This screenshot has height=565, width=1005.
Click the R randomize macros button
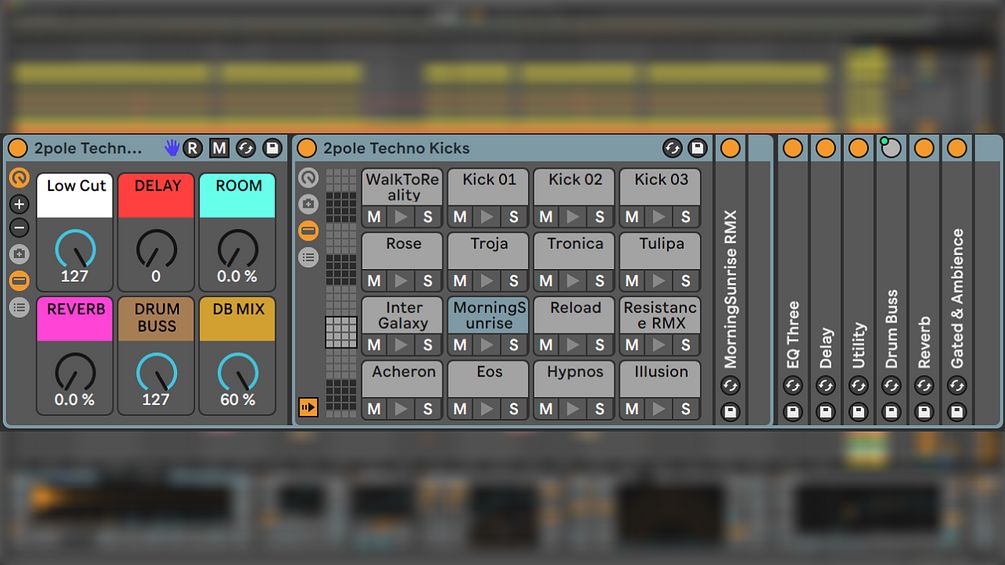click(192, 148)
